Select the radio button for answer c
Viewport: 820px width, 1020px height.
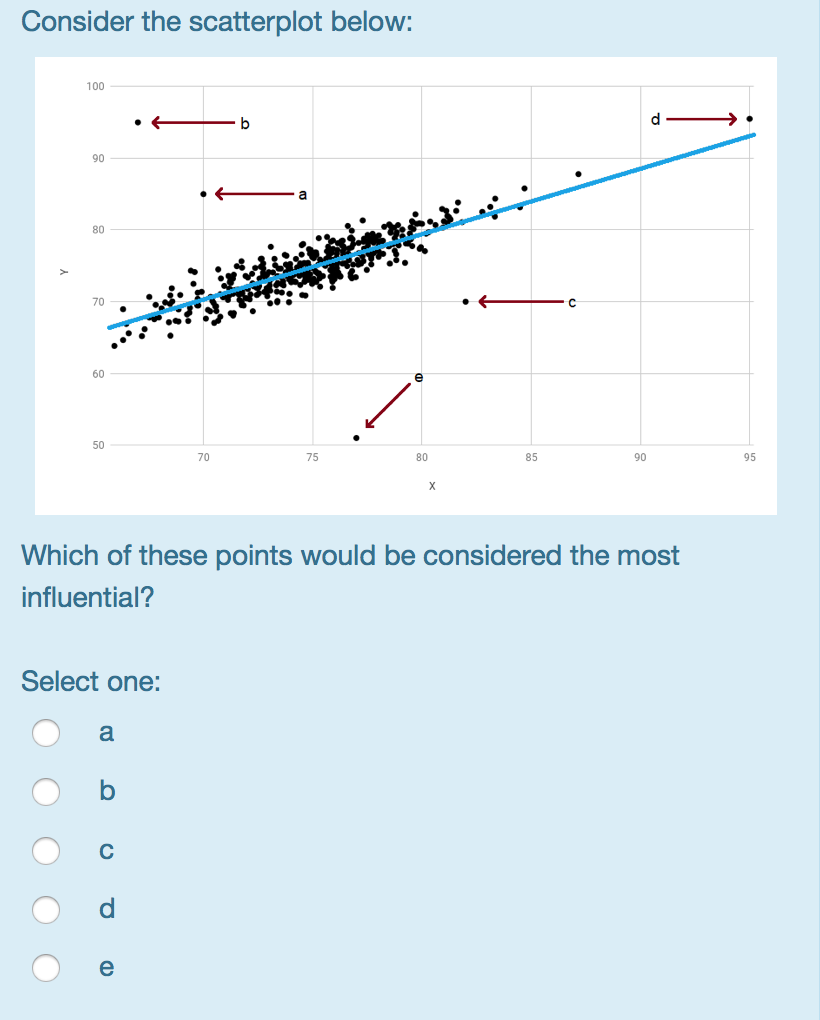45,851
